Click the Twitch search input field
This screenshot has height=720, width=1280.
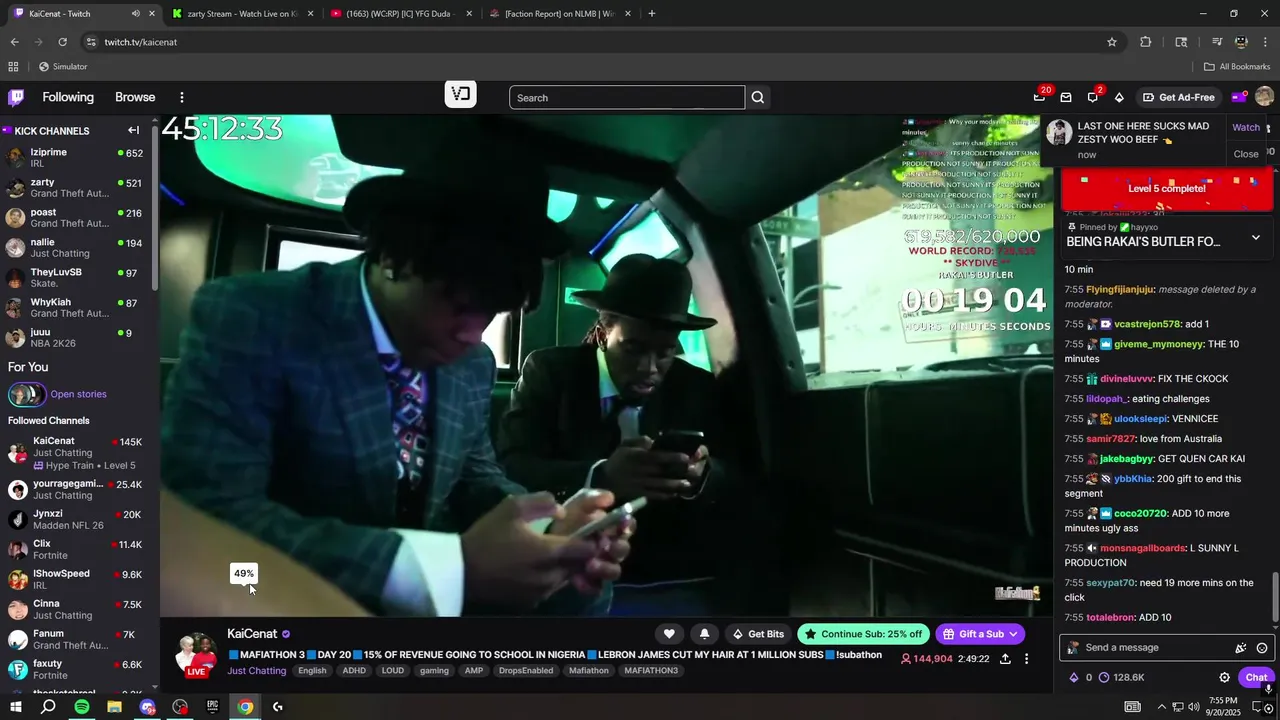pyautogui.click(x=627, y=97)
